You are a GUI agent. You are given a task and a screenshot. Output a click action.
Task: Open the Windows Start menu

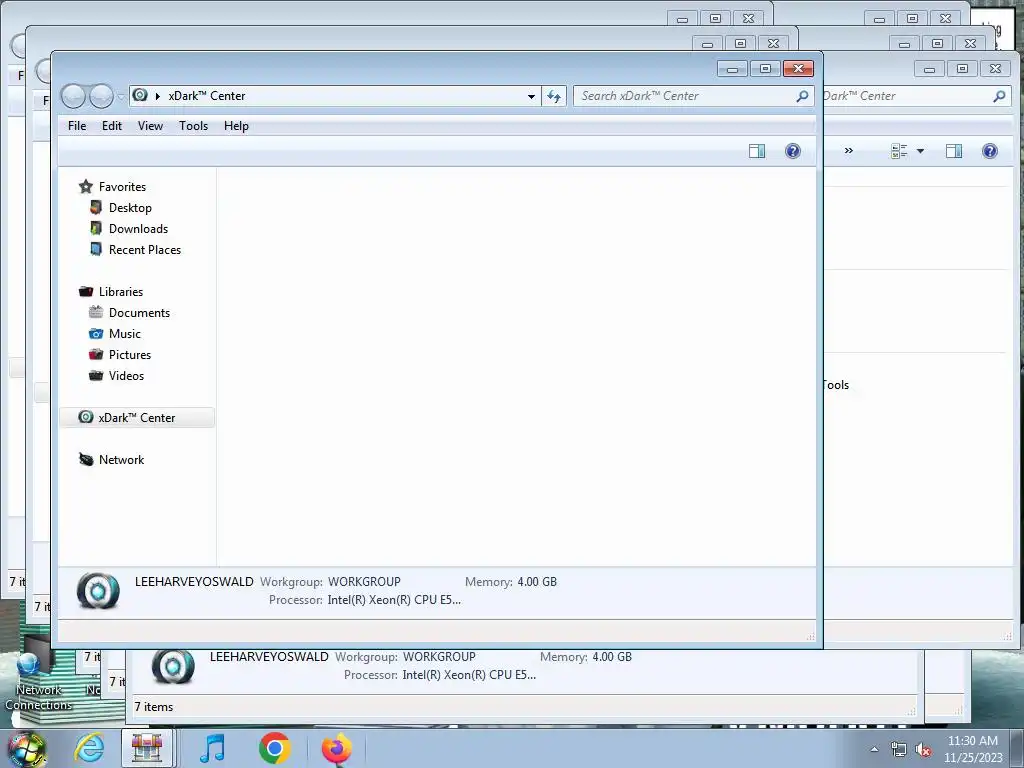[x=26, y=750]
